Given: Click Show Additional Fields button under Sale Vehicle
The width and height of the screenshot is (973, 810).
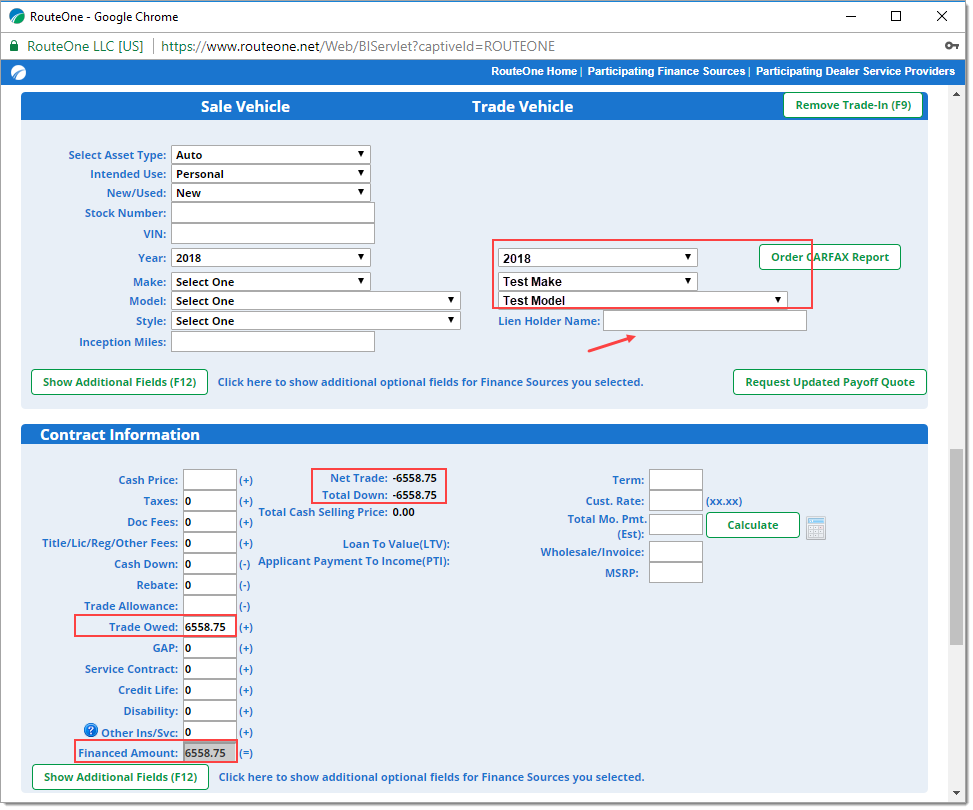Looking at the screenshot, I should (119, 382).
